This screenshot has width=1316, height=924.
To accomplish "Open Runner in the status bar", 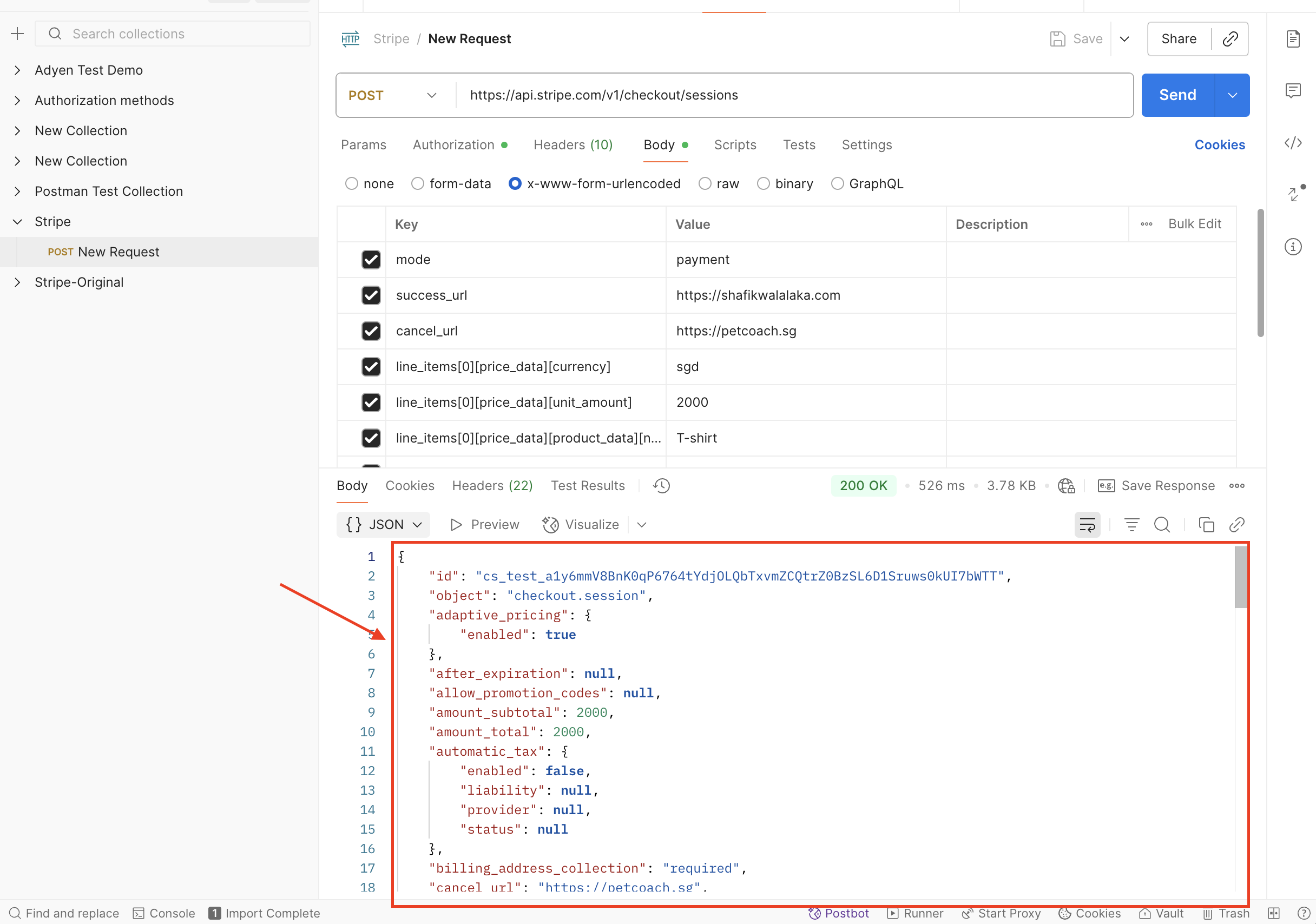I will click(x=915, y=913).
